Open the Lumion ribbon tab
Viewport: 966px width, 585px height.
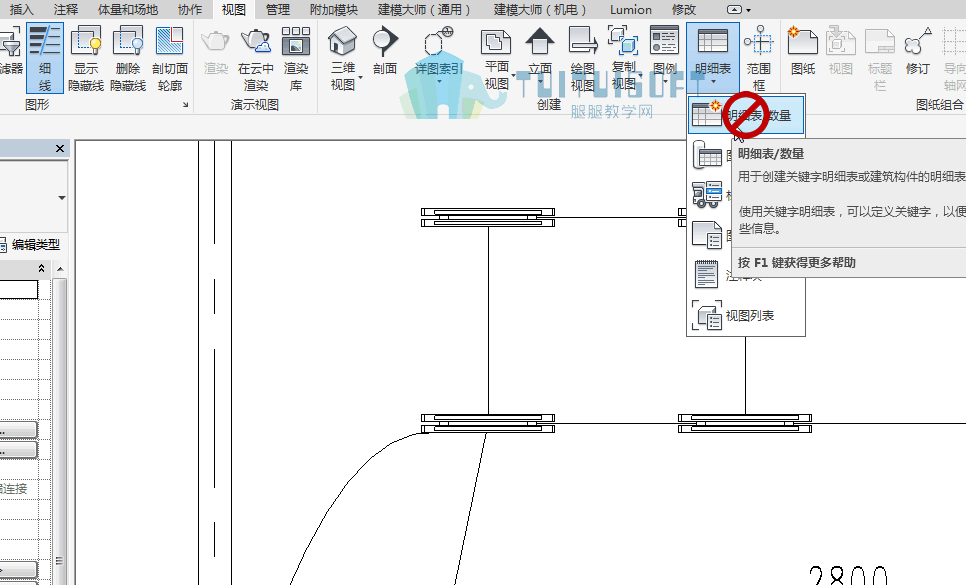pos(631,9)
